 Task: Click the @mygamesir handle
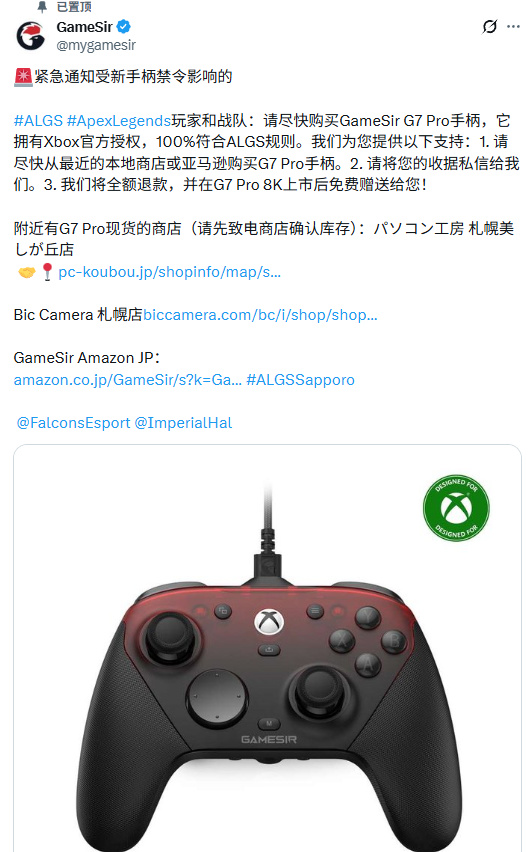pos(96,45)
